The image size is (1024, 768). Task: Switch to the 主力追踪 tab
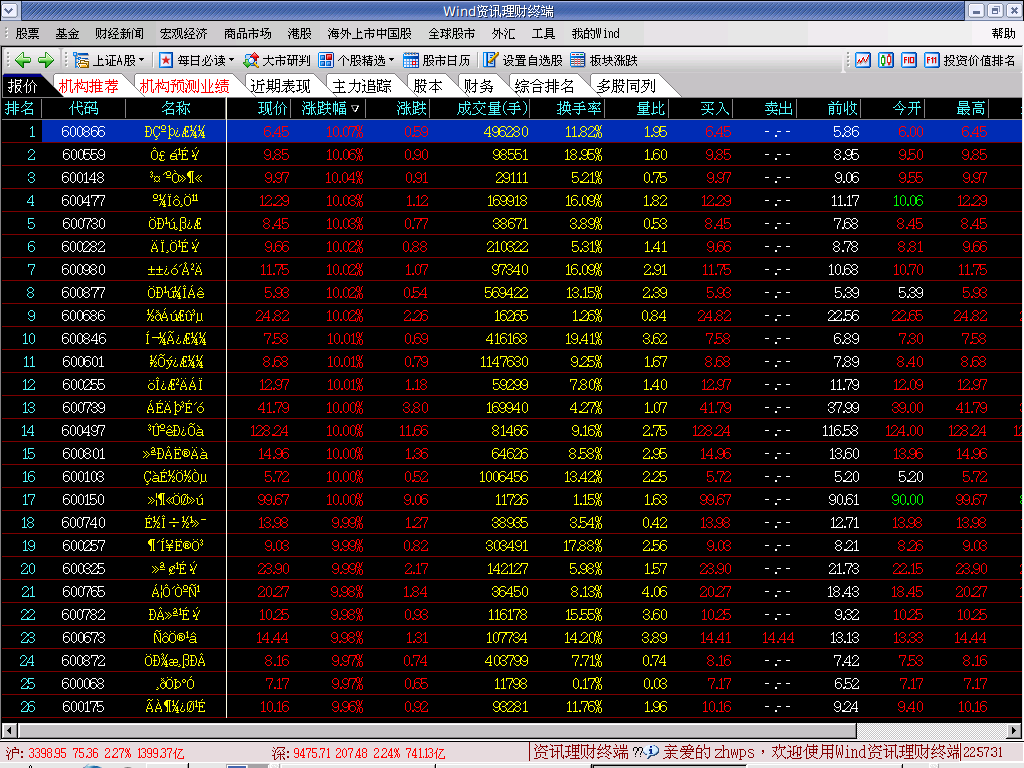click(x=362, y=86)
